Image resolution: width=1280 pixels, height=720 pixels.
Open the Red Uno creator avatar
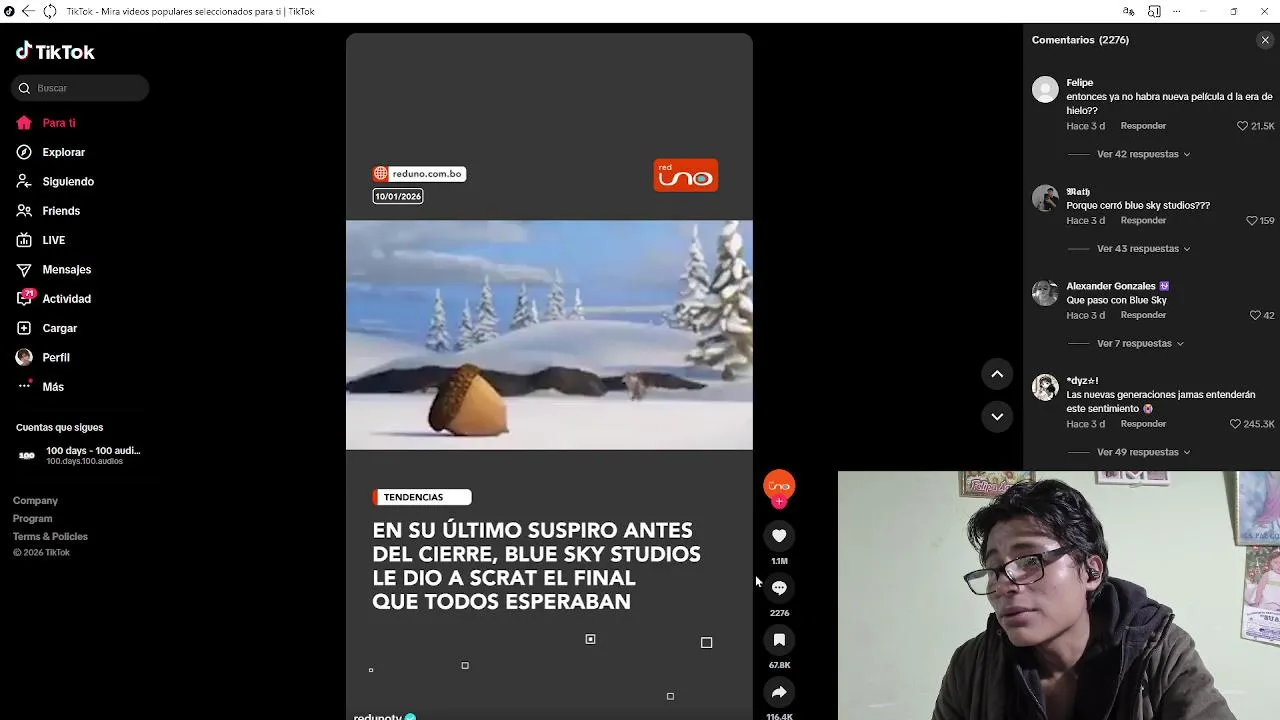[779, 485]
